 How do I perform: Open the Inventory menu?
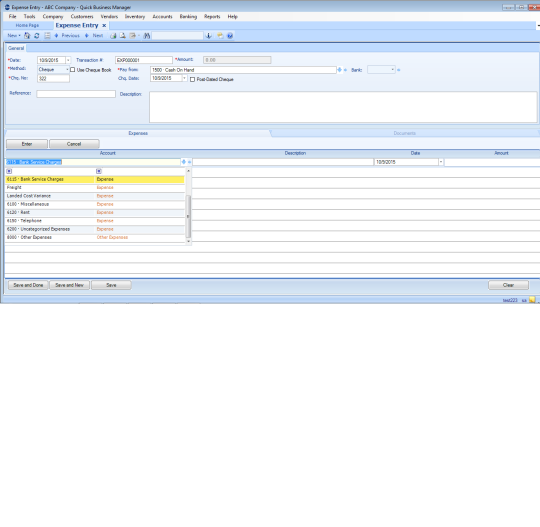point(135,17)
